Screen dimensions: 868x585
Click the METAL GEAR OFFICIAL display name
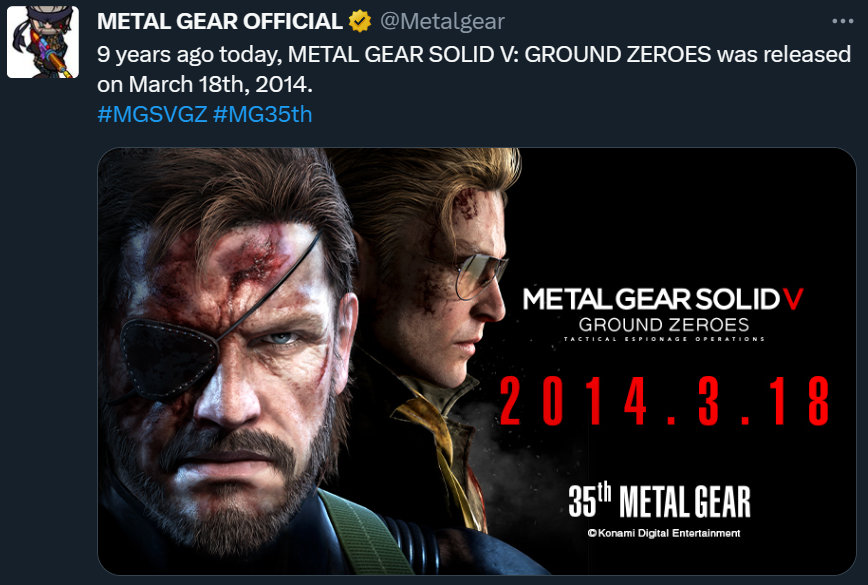click(220, 22)
